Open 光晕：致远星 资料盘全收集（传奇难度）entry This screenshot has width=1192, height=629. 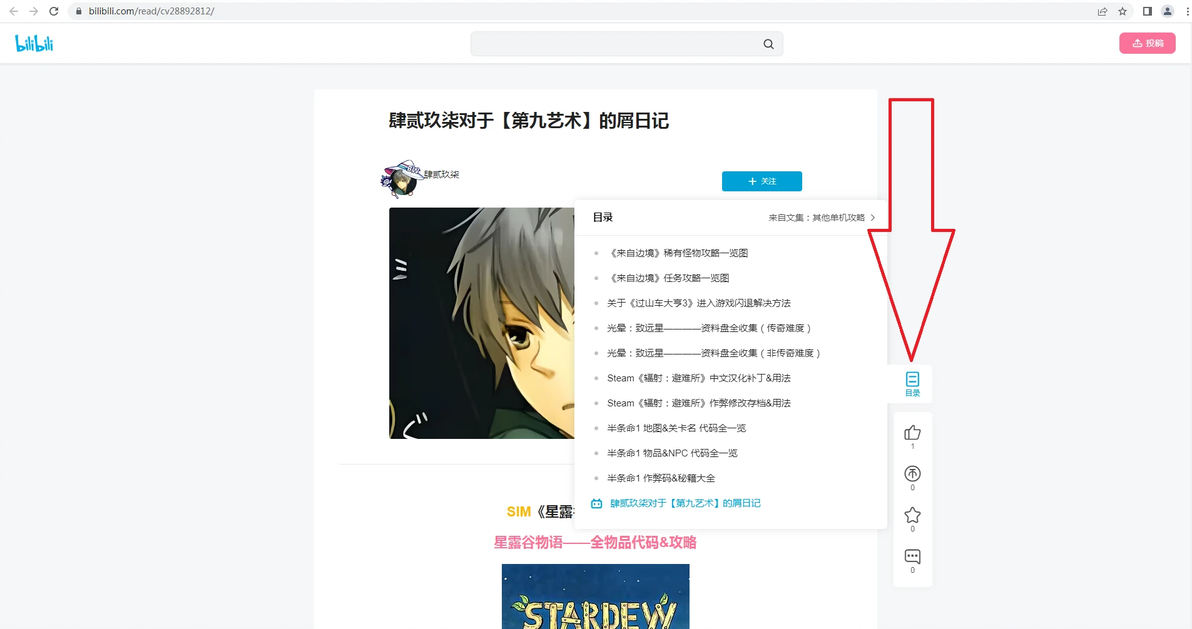coord(709,329)
